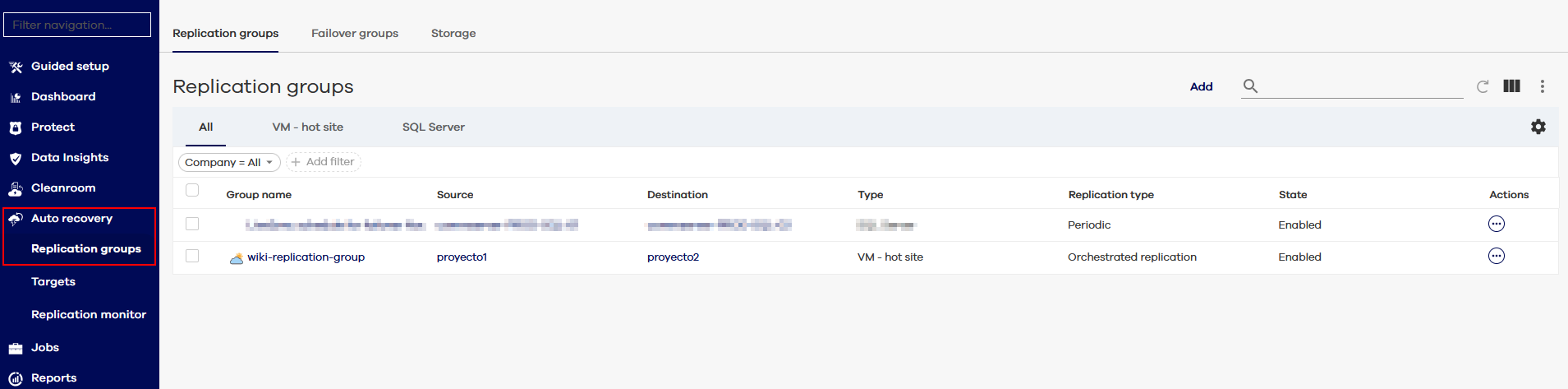Open actions menu for wiki-replication-group

[x=1497, y=257]
